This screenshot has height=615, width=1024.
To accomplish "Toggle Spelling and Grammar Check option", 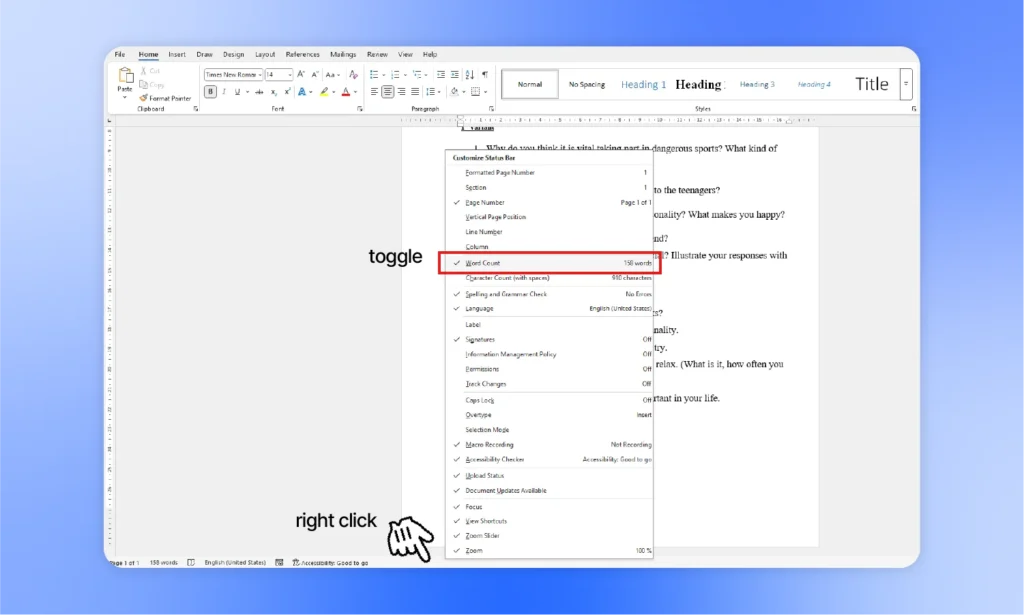I will pyautogui.click(x=549, y=294).
